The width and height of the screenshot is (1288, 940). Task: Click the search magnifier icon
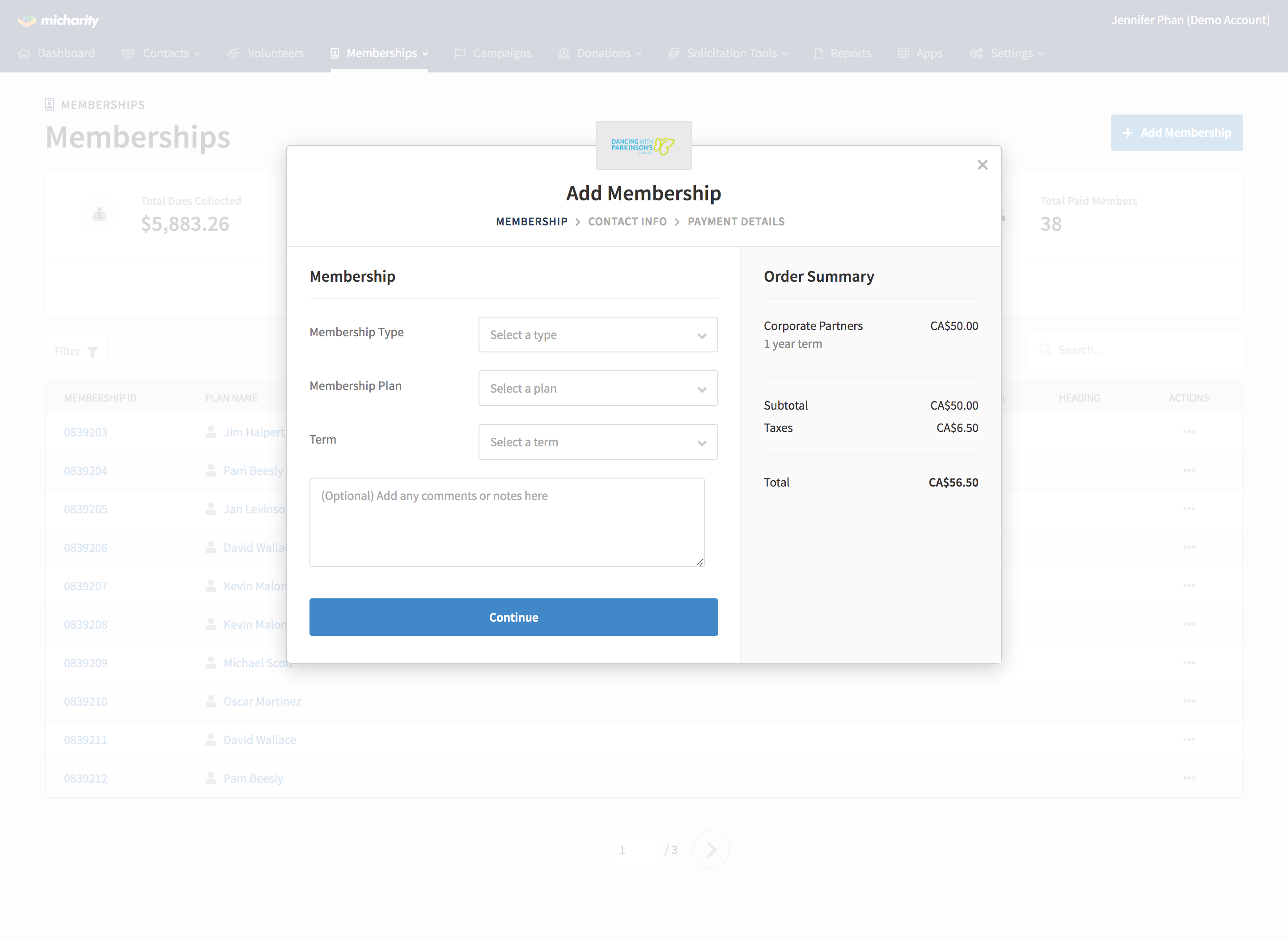[x=1045, y=349]
